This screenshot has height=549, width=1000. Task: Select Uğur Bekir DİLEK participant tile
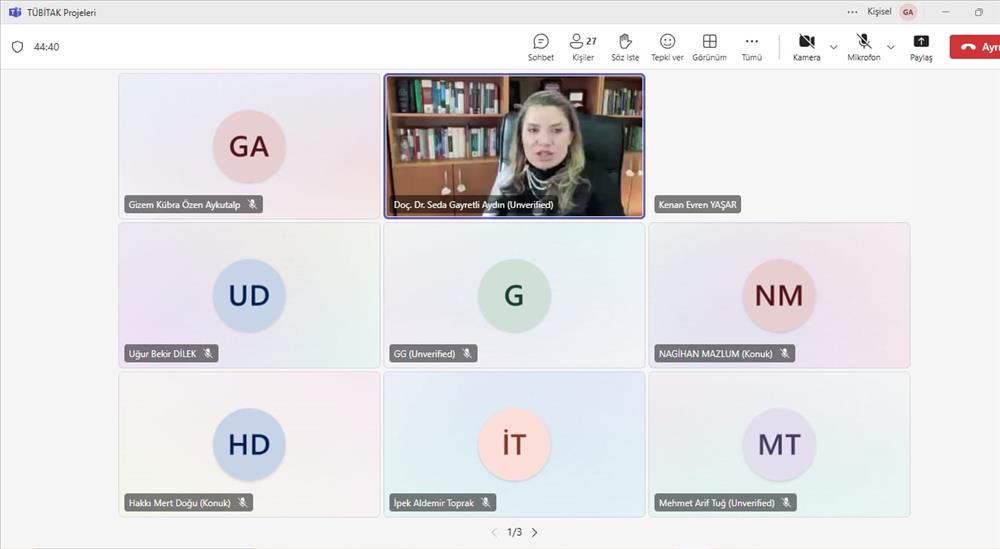pos(249,295)
